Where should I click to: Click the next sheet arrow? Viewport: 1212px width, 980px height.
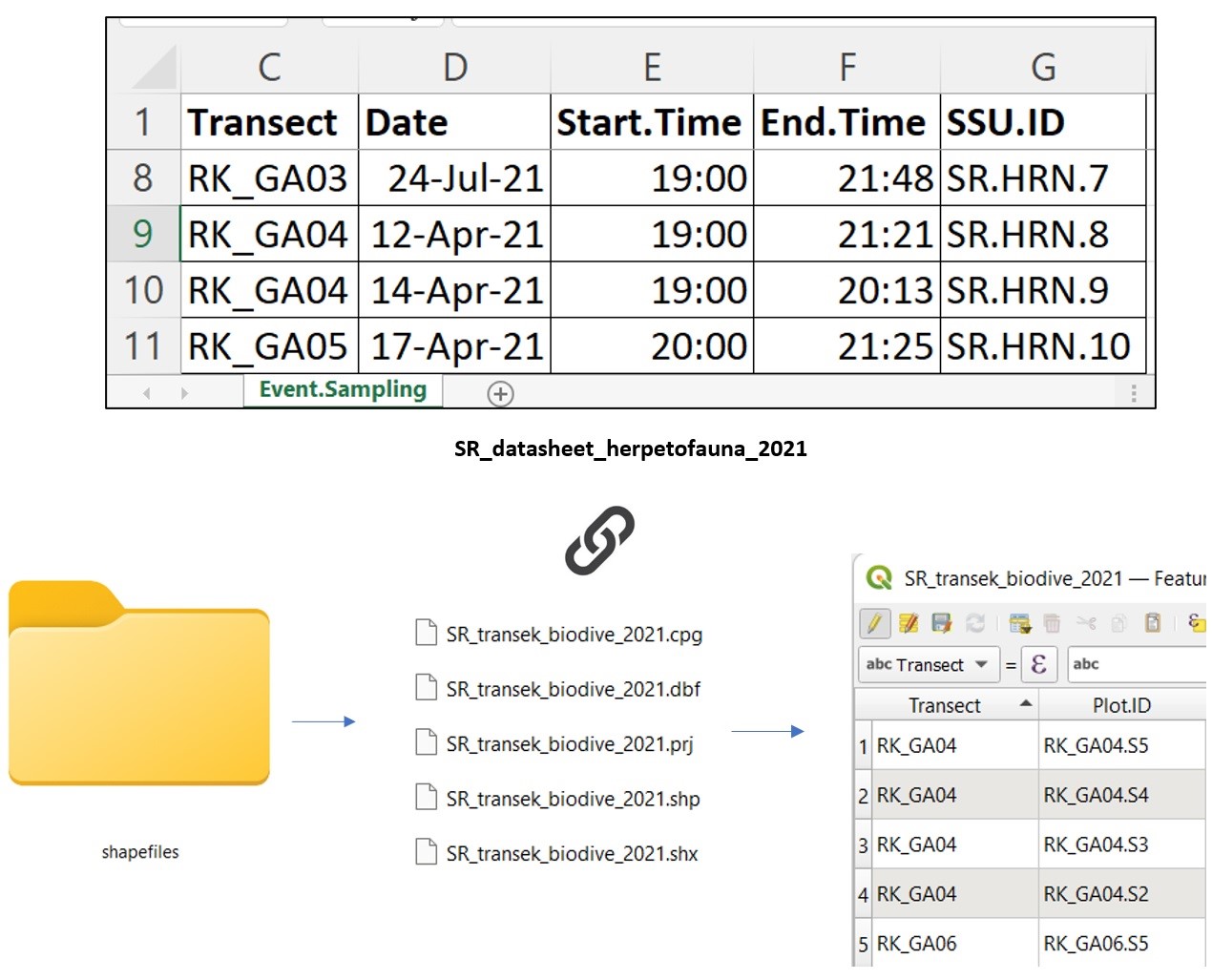pyautogui.click(x=184, y=393)
